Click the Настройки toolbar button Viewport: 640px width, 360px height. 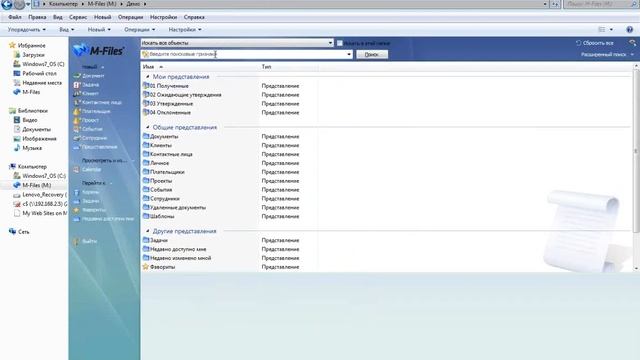click(184, 29)
